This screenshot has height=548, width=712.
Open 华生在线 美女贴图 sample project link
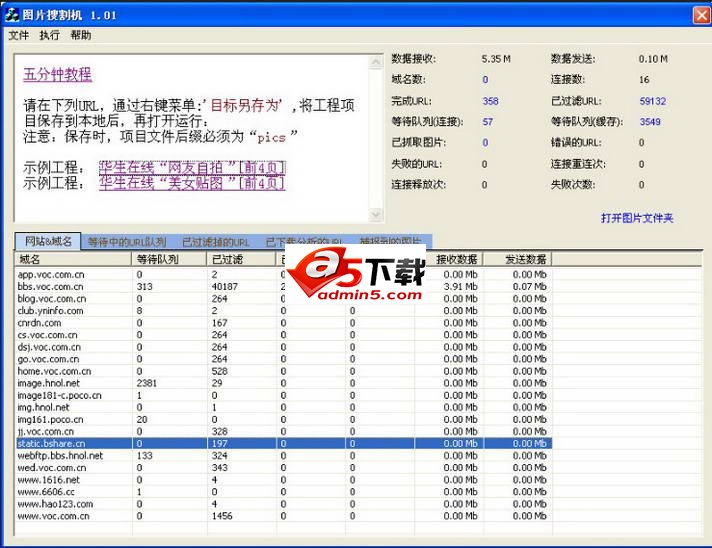[192, 183]
